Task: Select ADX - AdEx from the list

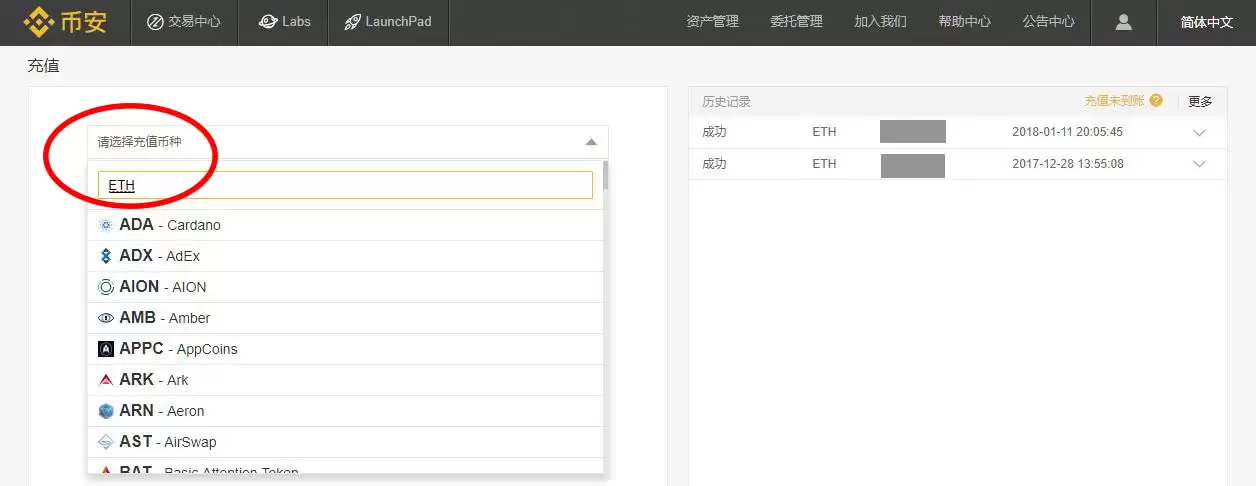Action: pos(345,256)
